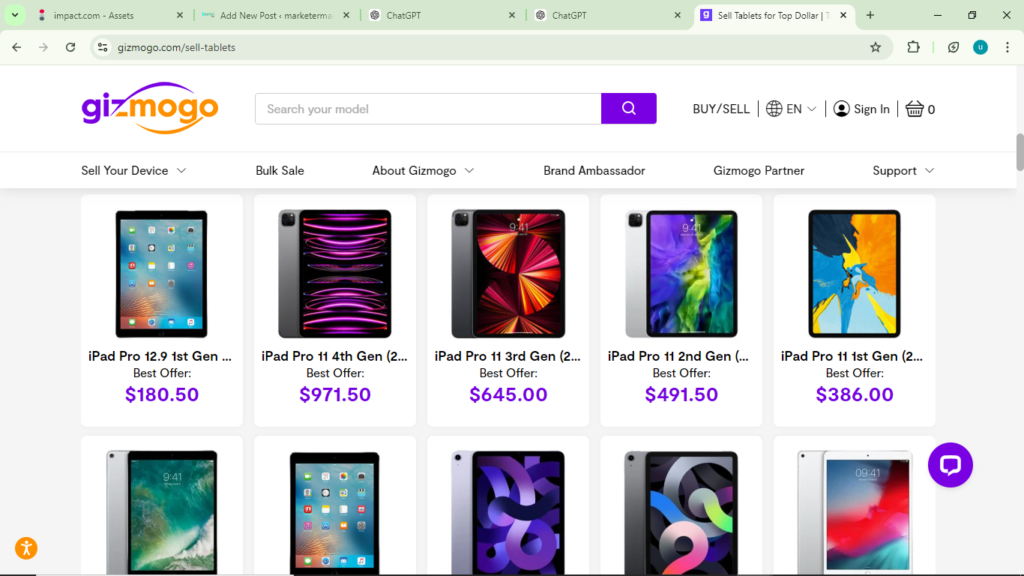
Task: Click the purple search magnifier button
Action: tap(628, 108)
